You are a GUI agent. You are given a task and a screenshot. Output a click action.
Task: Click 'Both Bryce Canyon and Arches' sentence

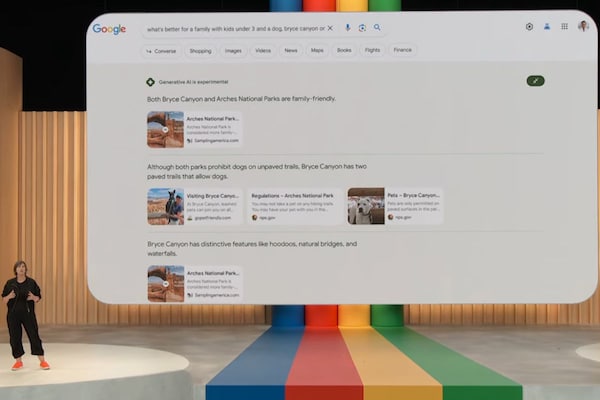pos(241,99)
